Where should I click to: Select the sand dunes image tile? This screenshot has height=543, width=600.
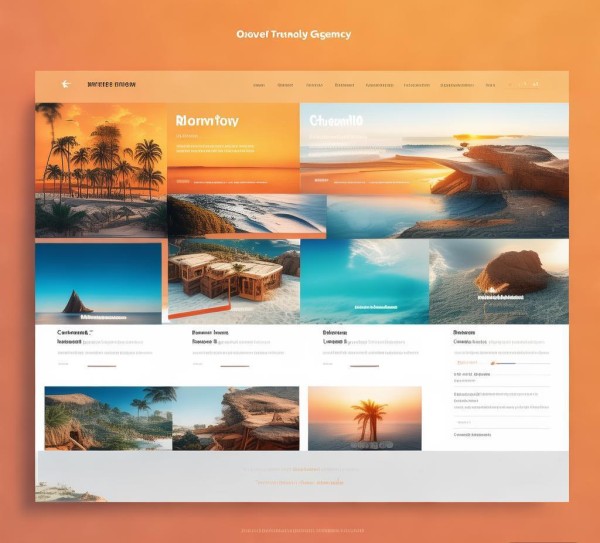coord(232,214)
